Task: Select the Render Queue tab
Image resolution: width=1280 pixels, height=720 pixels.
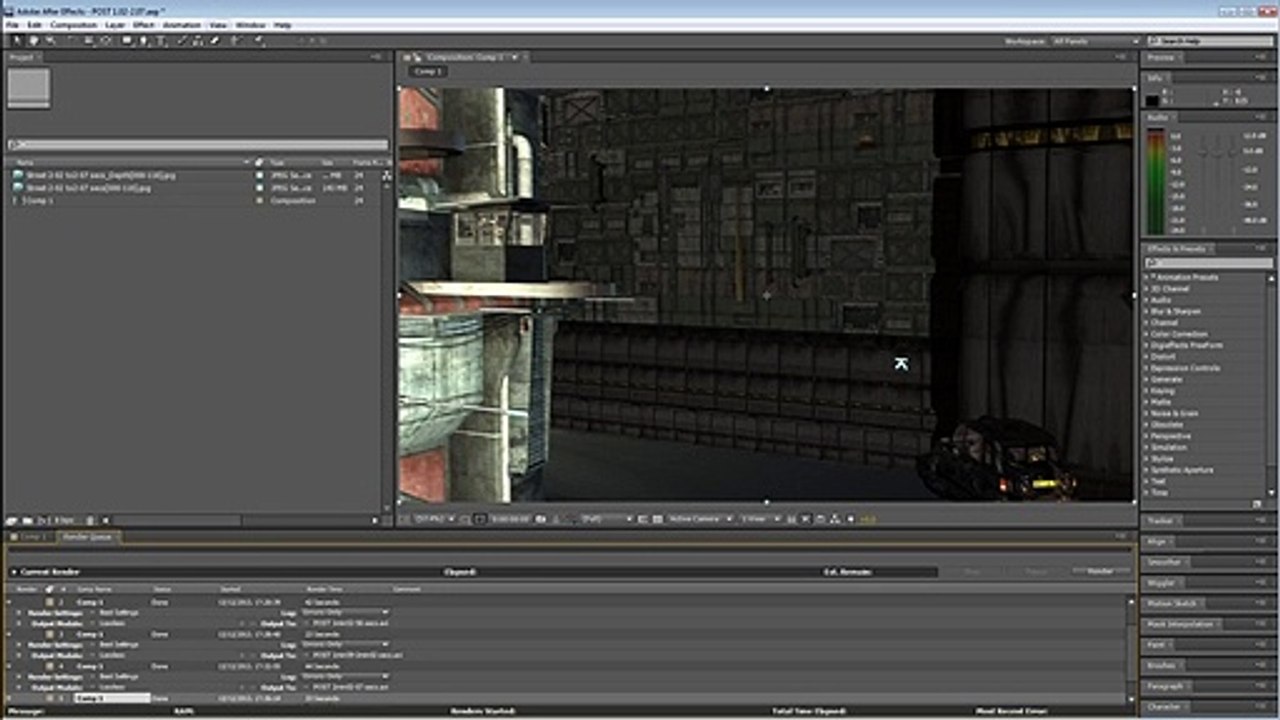Action: tap(90, 537)
